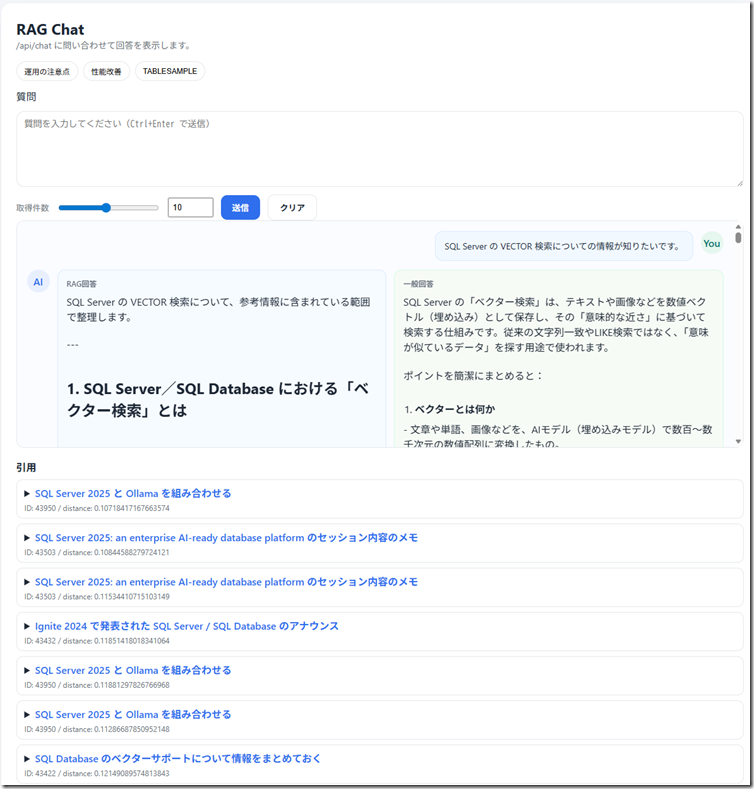
Task: Click the question textarea resize grip
Action: (x=739, y=183)
